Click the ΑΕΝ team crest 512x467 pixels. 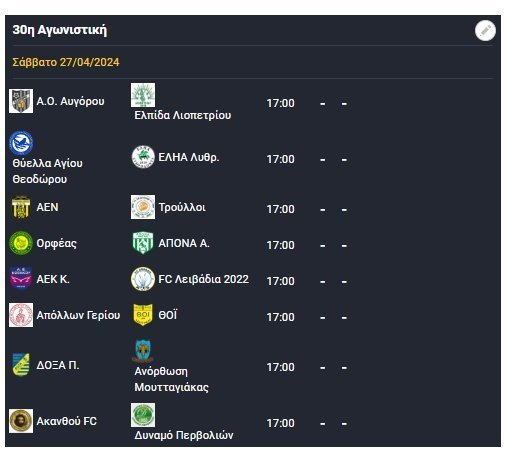pyautogui.click(x=21, y=207)
